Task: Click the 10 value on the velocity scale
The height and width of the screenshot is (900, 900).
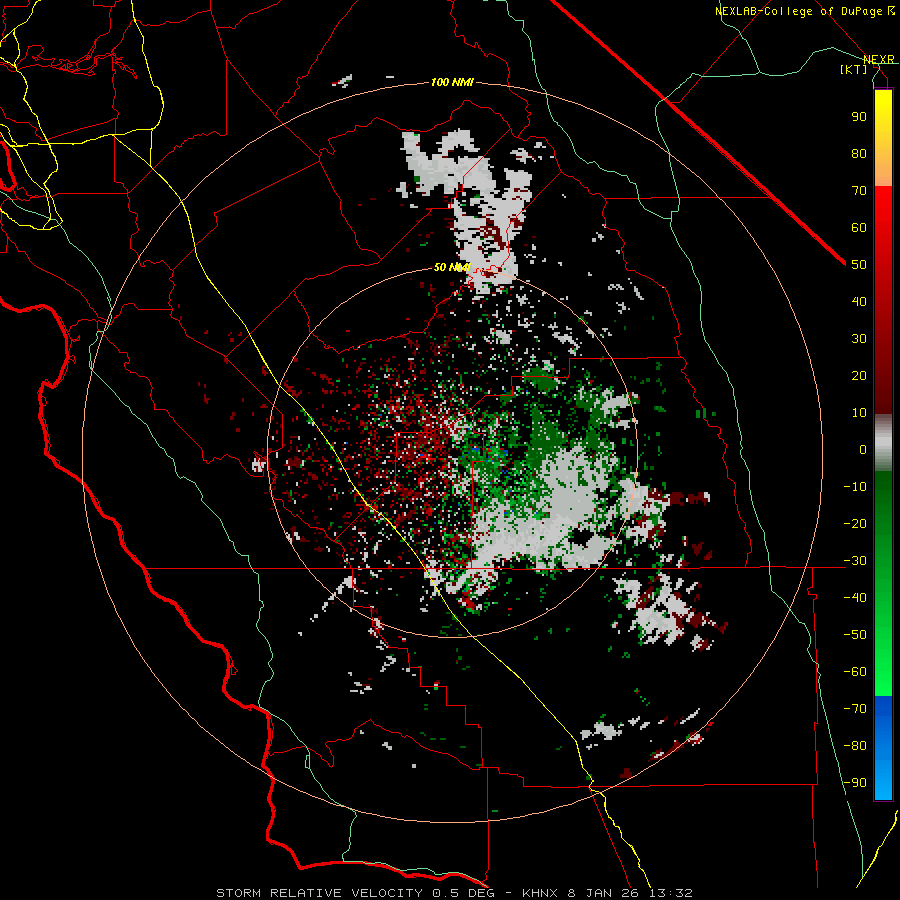Action: 859,413
